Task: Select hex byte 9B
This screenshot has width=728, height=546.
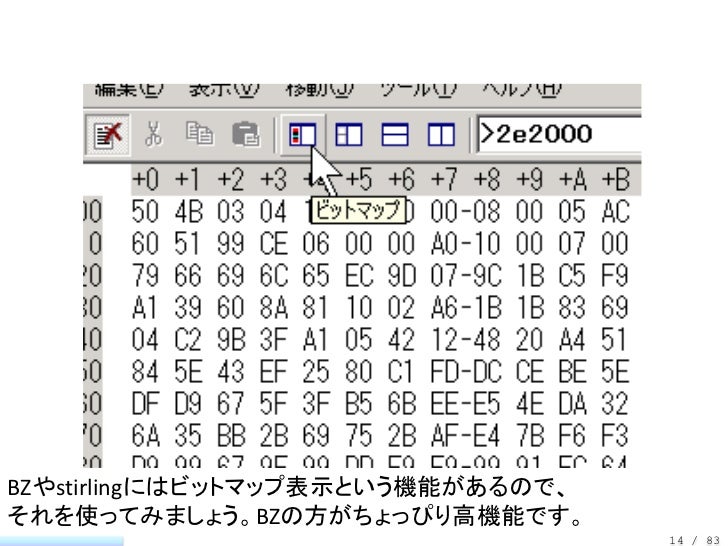Action: 231,339
